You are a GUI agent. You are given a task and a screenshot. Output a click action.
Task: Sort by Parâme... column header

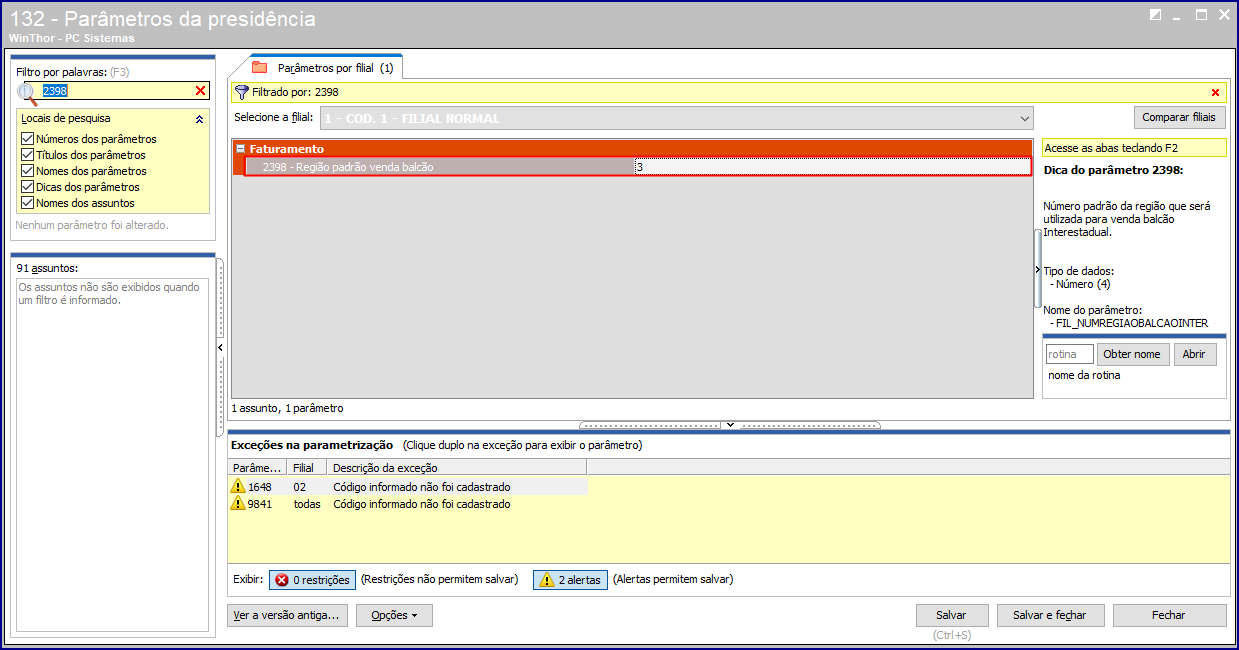(257, 468)
